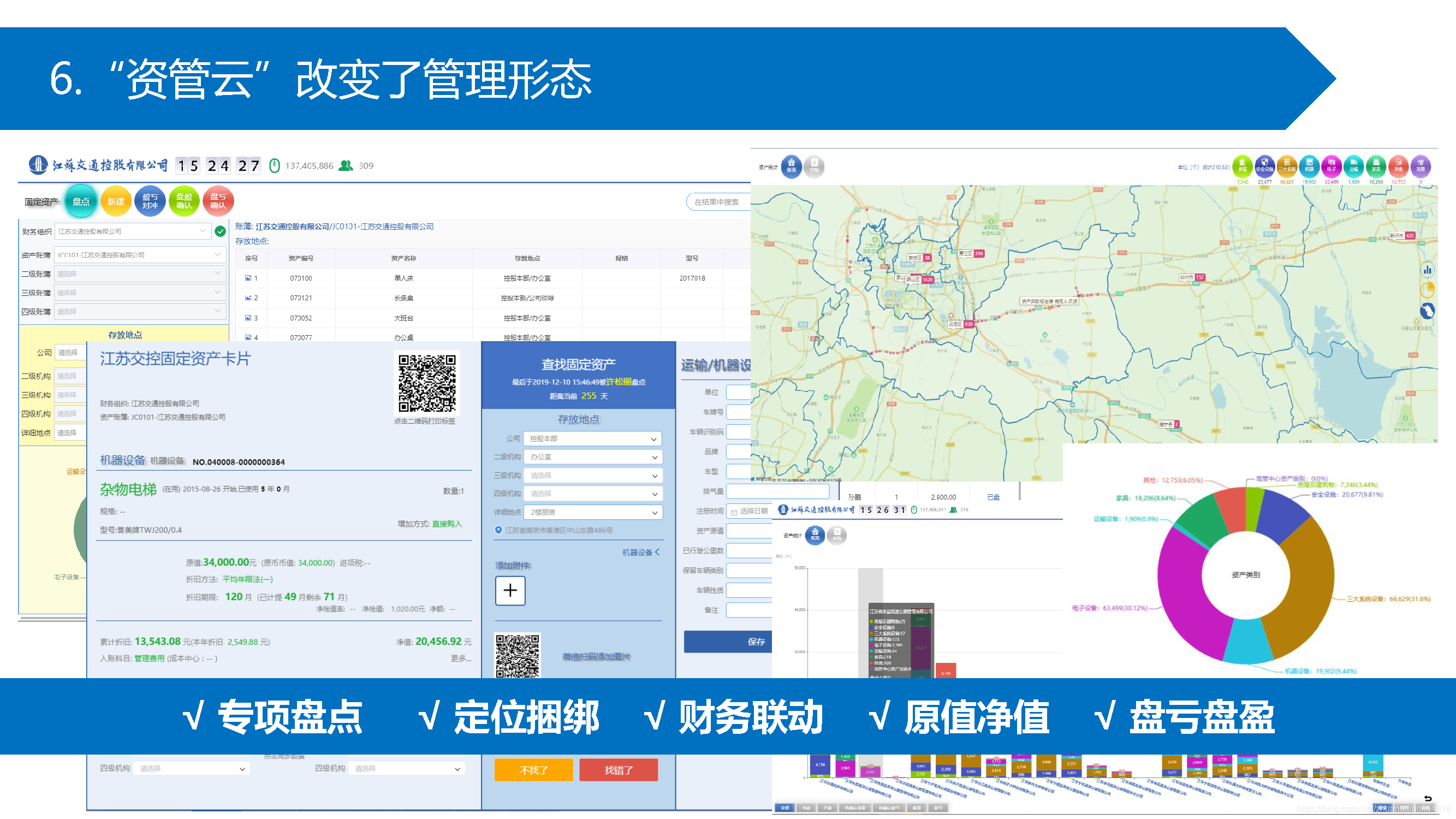Select the address location pin marker
Screen dimensions: 1456x819
click(498, 530)
